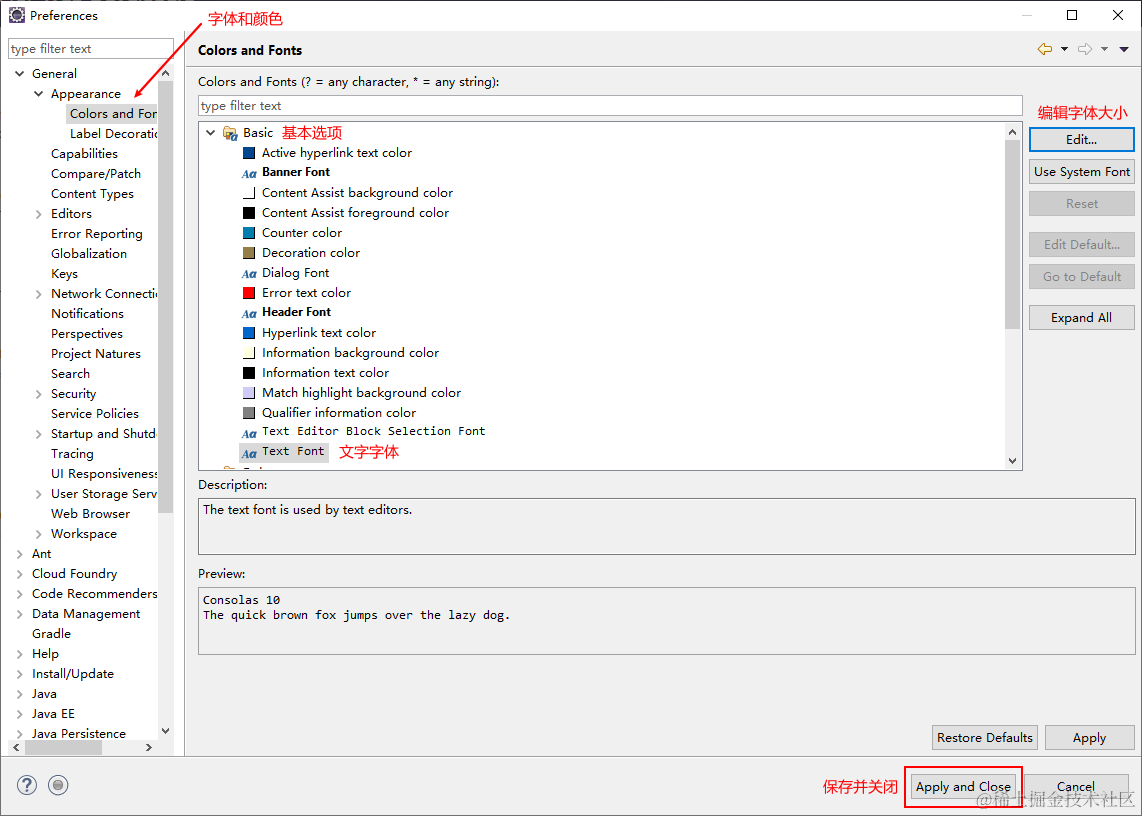Select the Active hyperlink text color swatch
The image size is (1142, 816).
point(248,153)
